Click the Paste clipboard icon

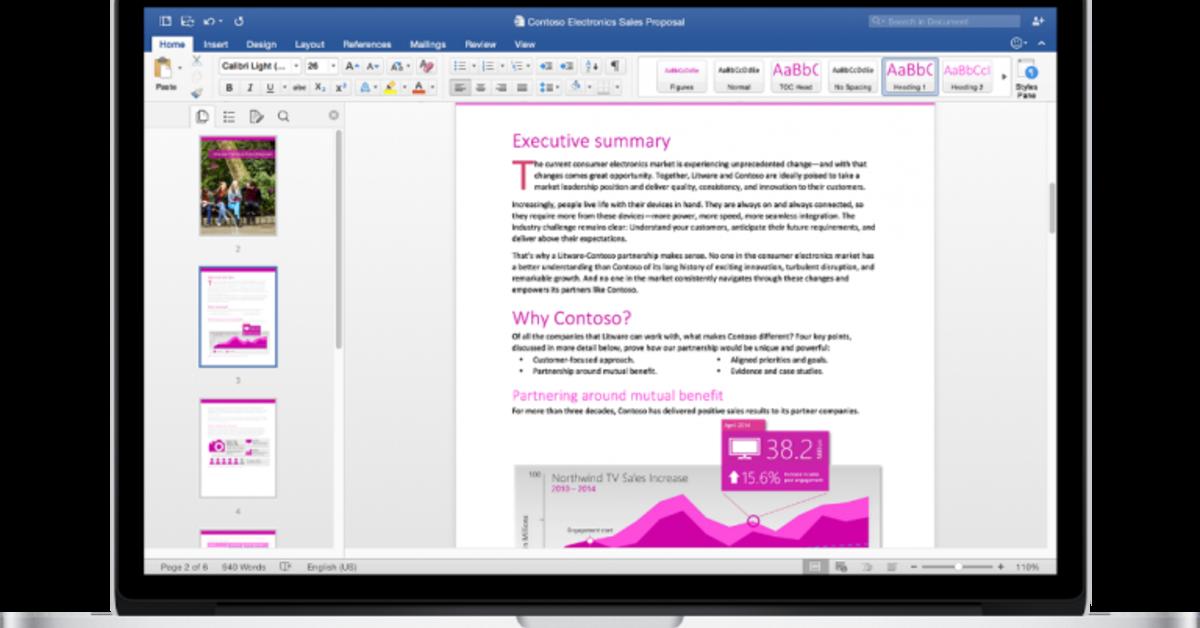(x=164, y=70)
